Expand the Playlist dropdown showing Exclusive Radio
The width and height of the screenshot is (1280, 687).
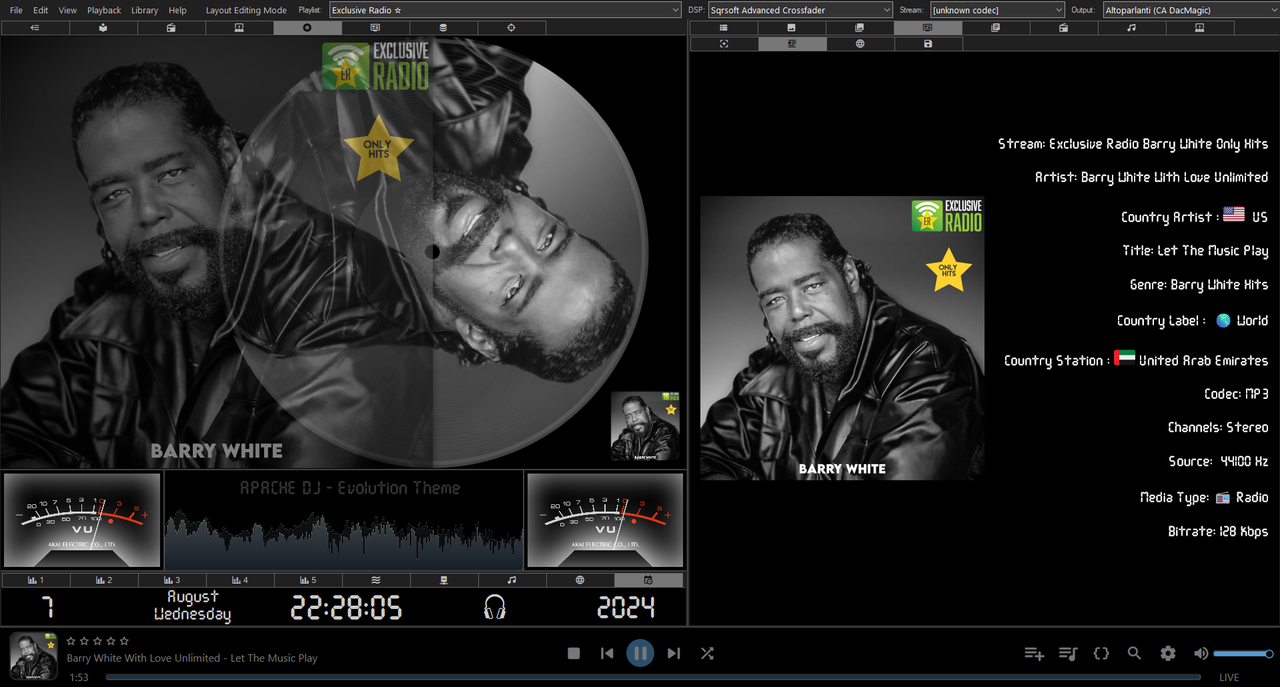click(505, 10)
